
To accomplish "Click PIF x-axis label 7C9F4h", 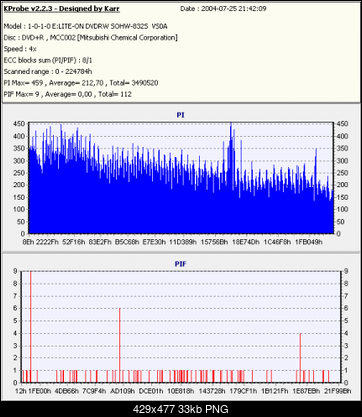I will coord(94,391).
